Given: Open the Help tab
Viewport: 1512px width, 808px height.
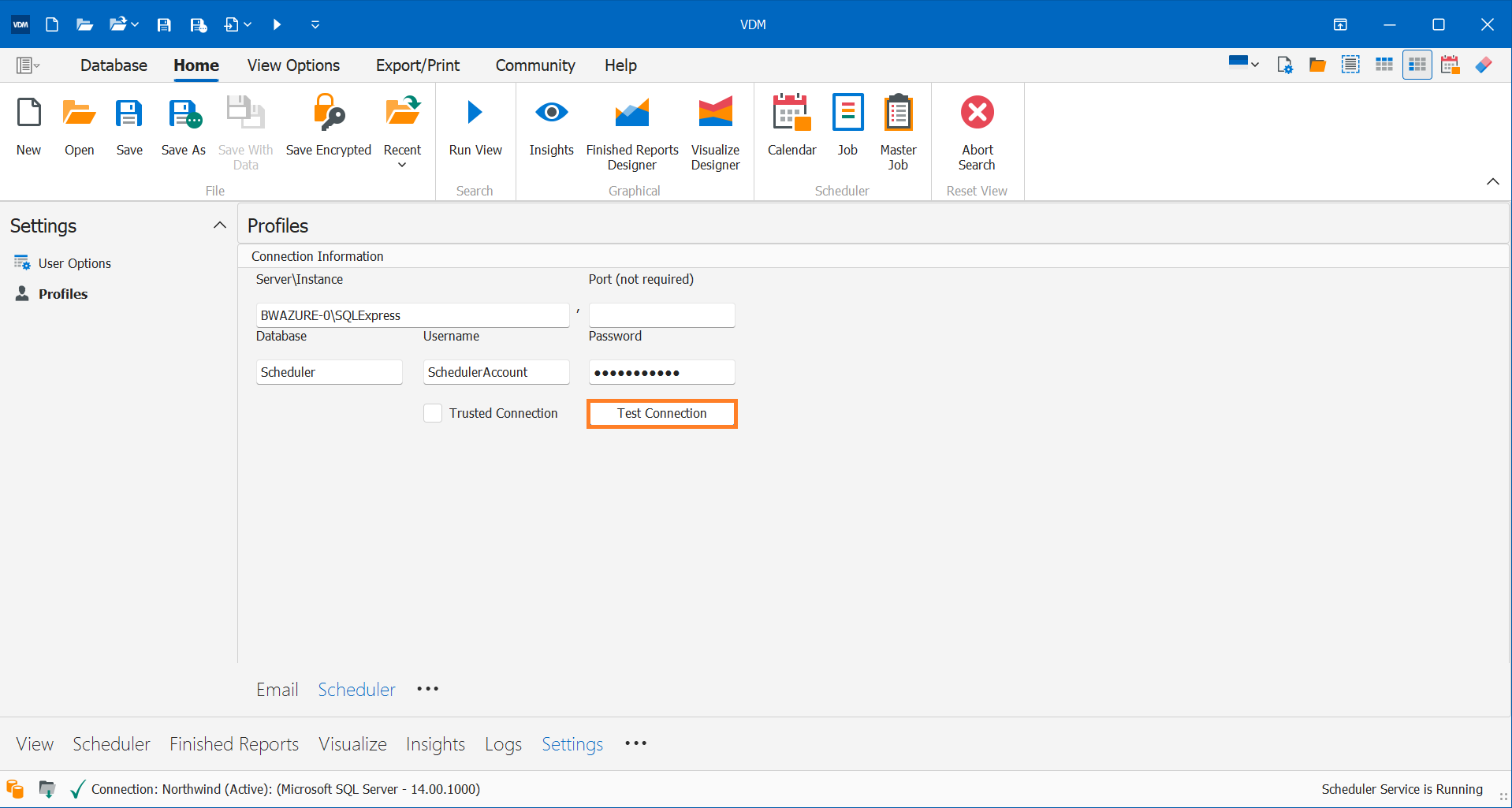Looking at the screenshot, I should click(620, 65).
